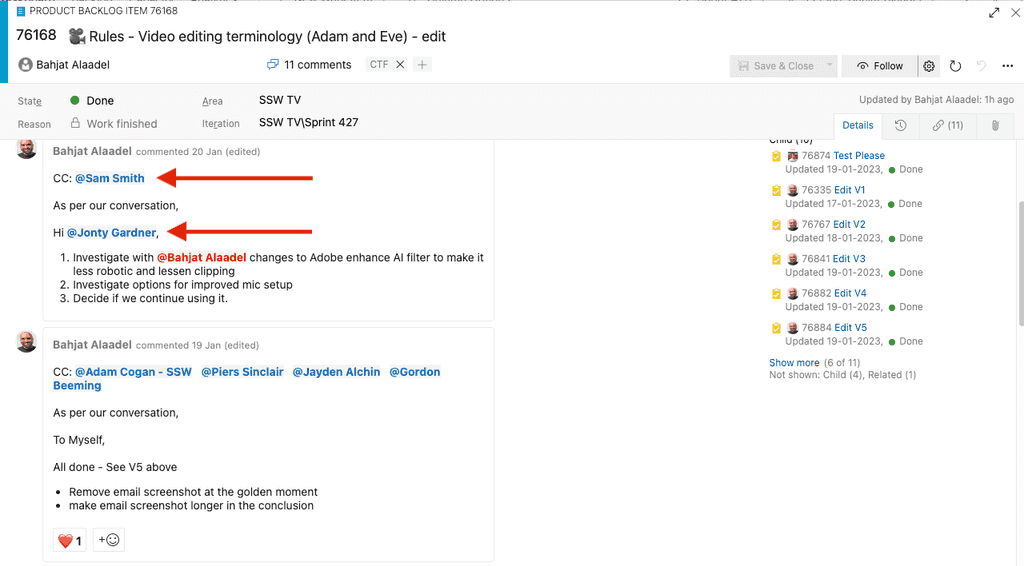Click the work item title field

pyautogui.click(x=267, y=37)
